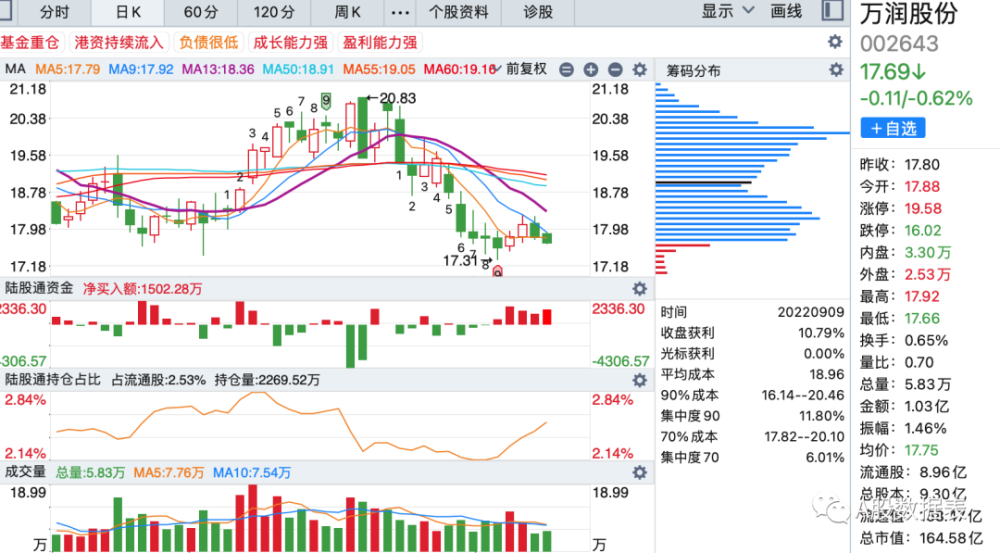
Task: Open MA indicator settings gear
Action: point(640,70)
